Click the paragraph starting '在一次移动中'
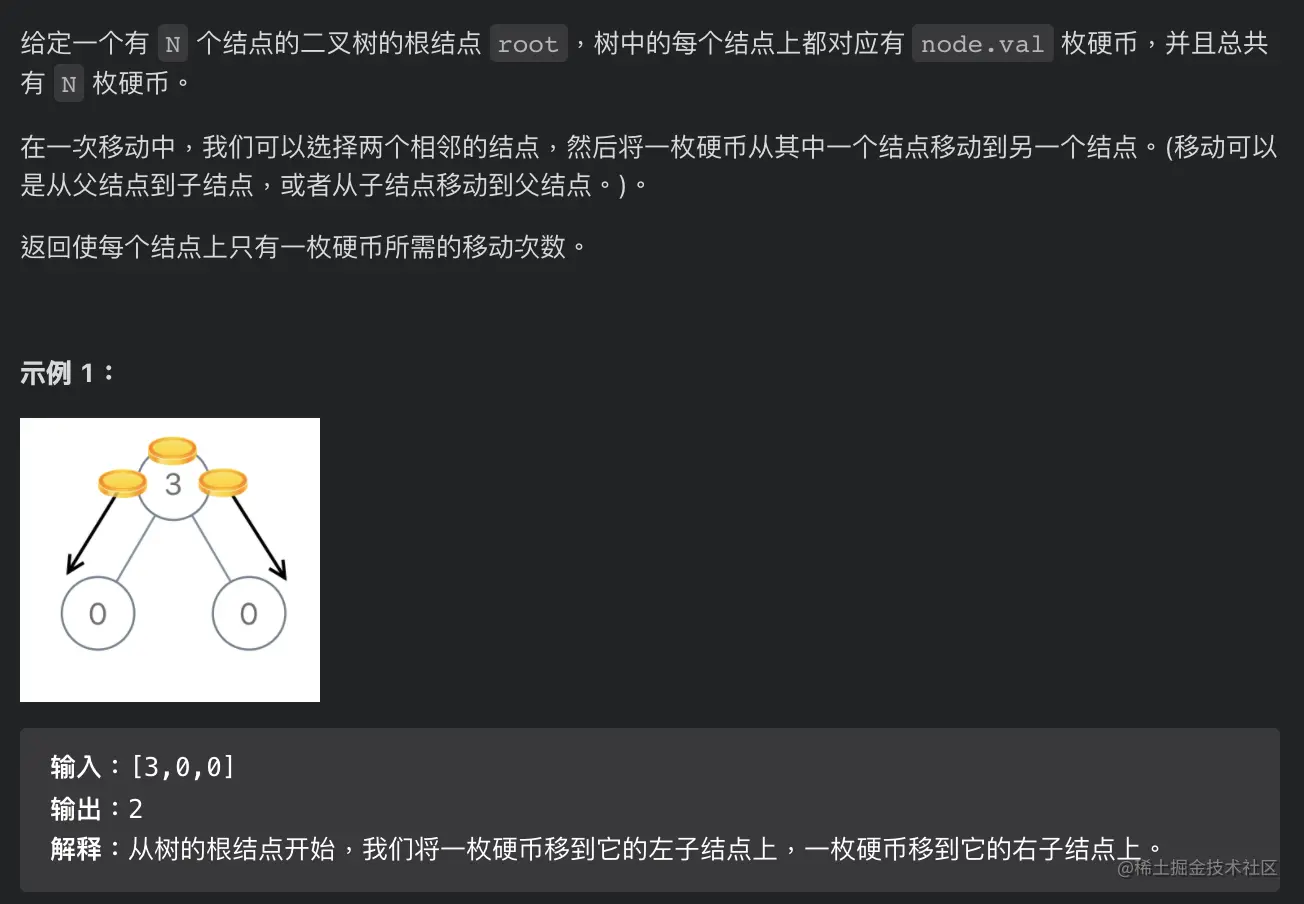 click(650, 166)
